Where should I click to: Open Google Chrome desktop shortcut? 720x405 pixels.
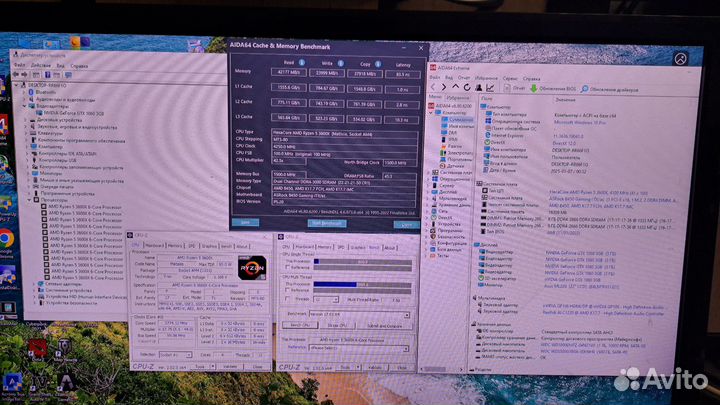tap(6, 239)
